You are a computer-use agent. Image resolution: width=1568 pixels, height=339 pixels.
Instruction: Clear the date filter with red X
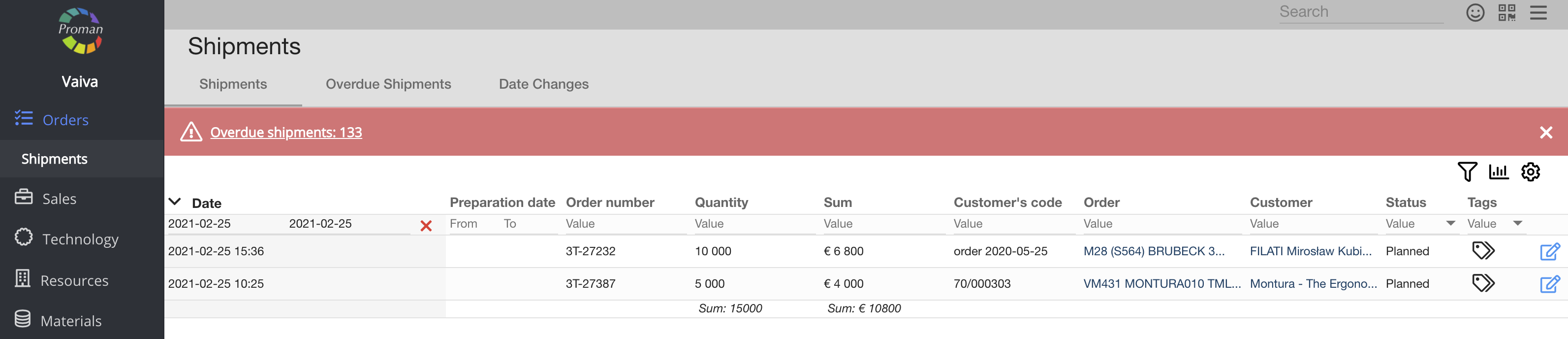point(426,226)
